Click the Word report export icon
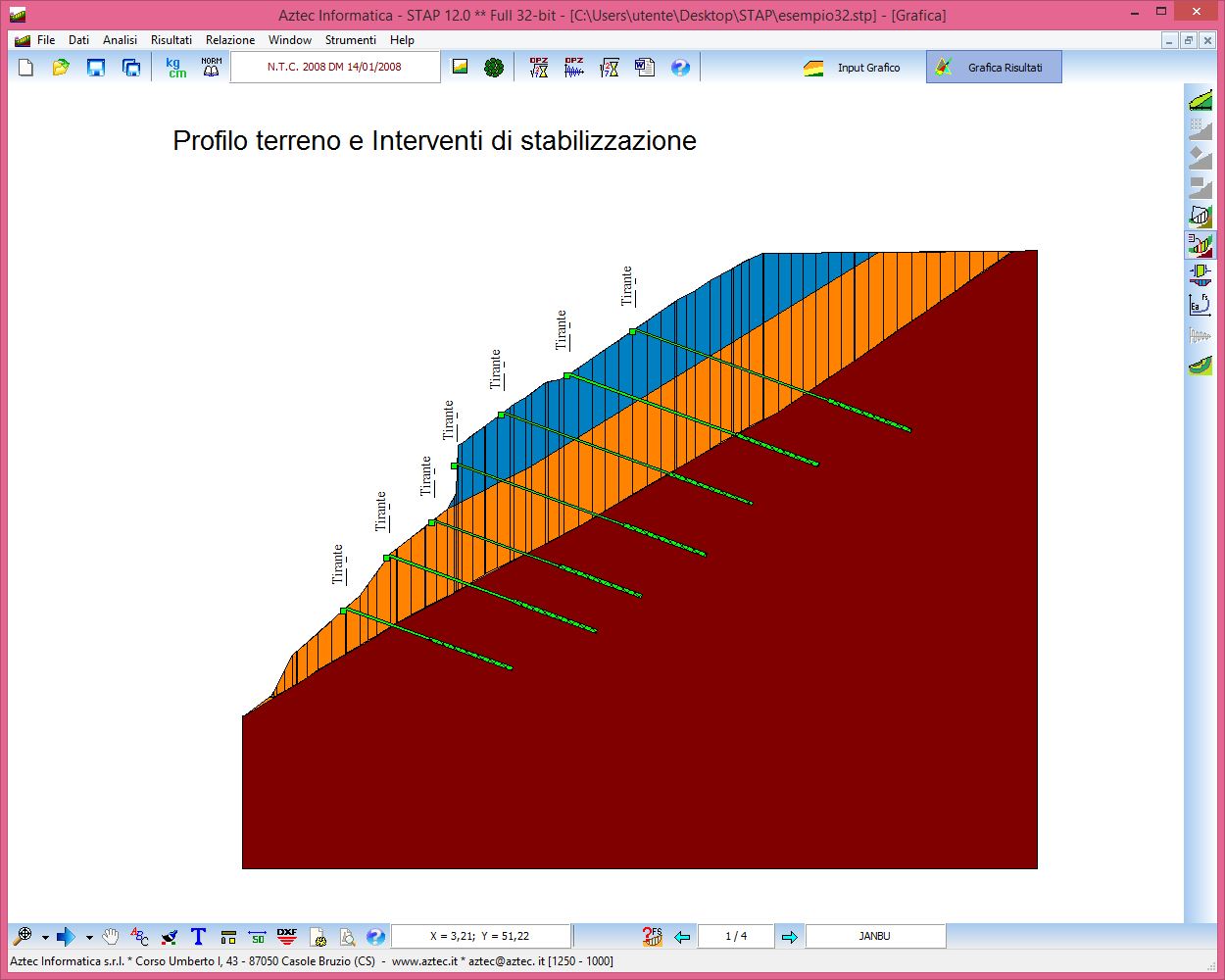1225x980 pixels. click(x=645, y=68)
